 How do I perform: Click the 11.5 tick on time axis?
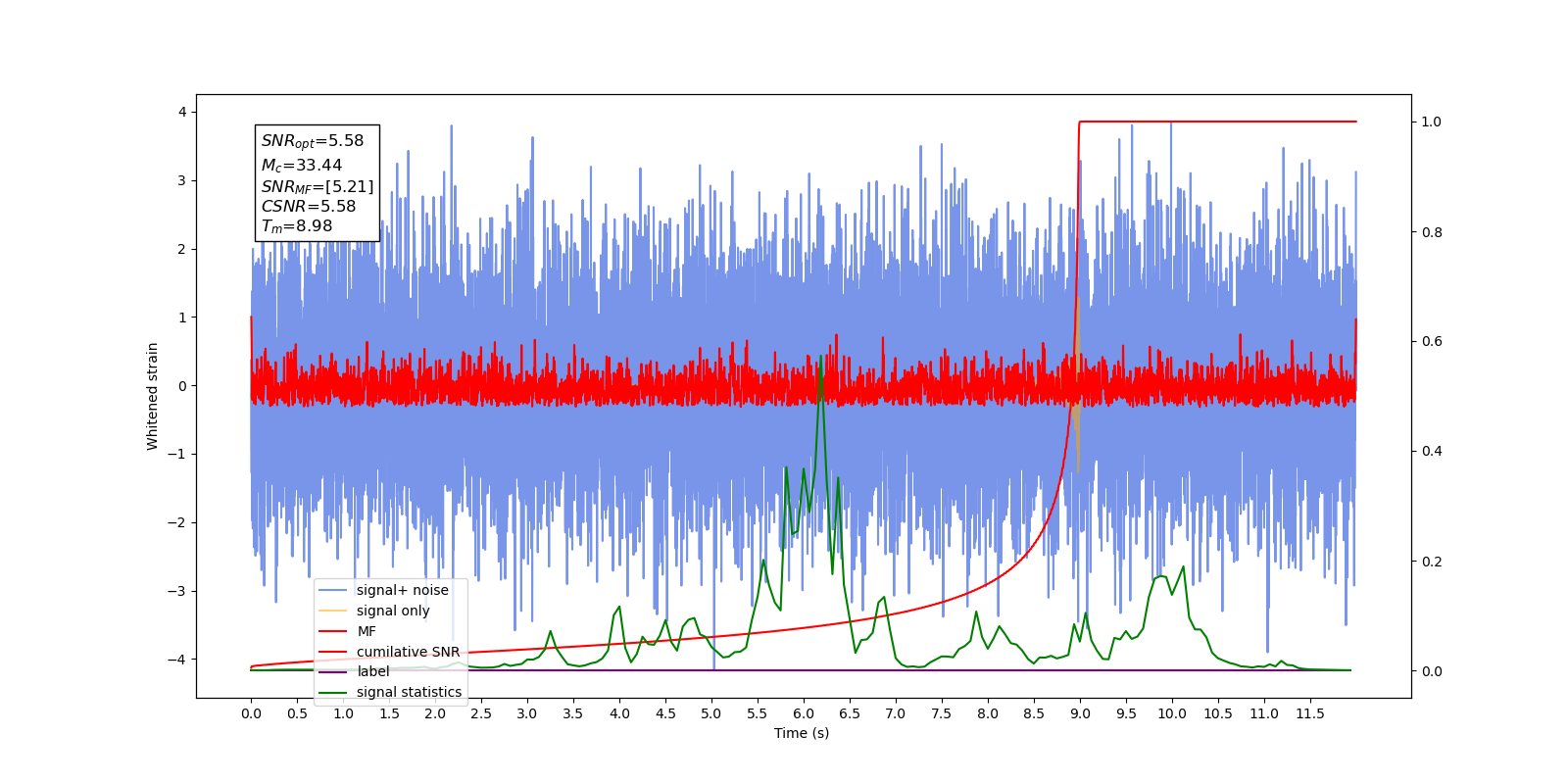[x=1310, y=713]
